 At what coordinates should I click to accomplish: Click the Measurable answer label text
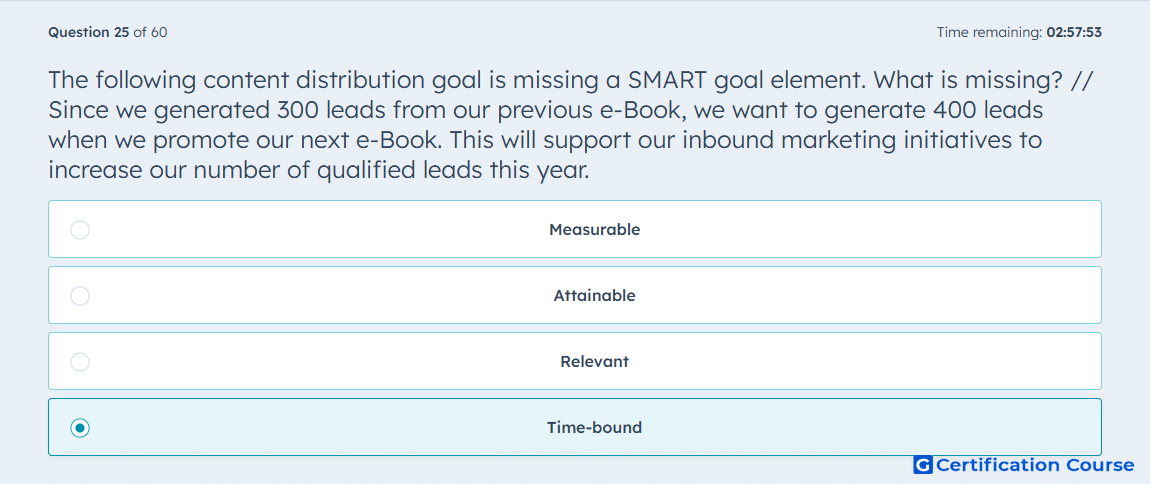click(594, 230)
